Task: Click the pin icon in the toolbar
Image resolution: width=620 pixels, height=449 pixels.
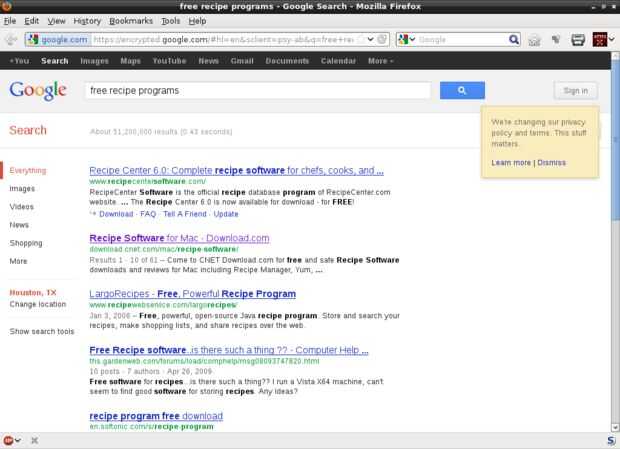Action: [556, 39]
